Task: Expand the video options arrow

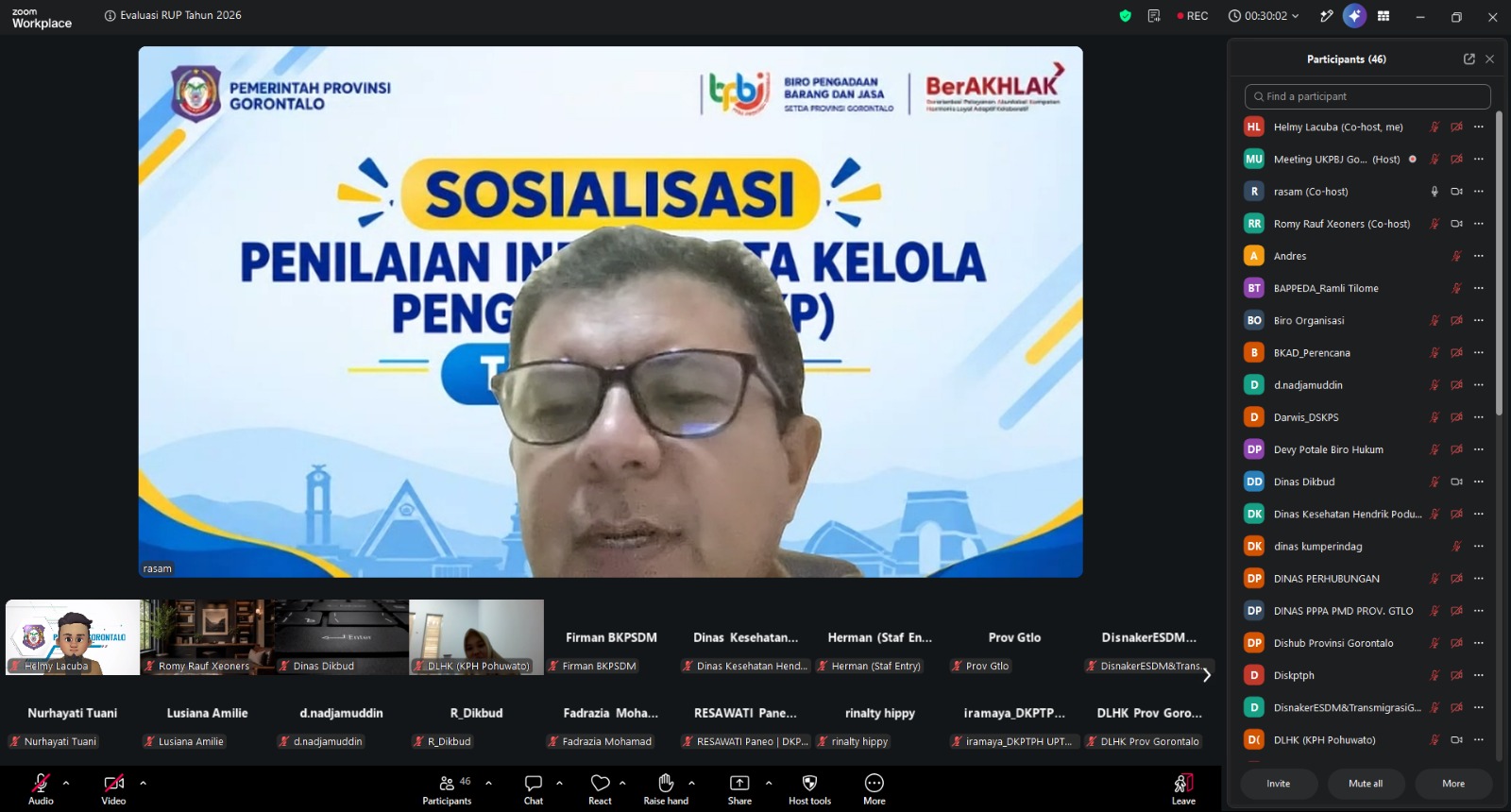Action: pos(143,783)
